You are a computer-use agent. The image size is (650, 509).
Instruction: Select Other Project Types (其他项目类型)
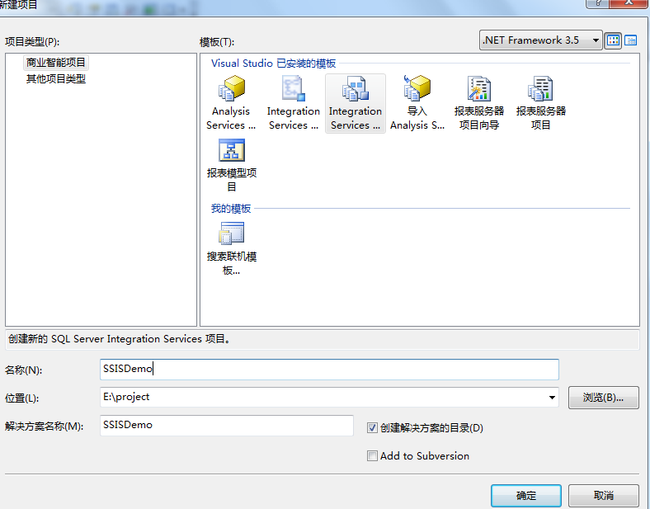[x=56, y=79]
